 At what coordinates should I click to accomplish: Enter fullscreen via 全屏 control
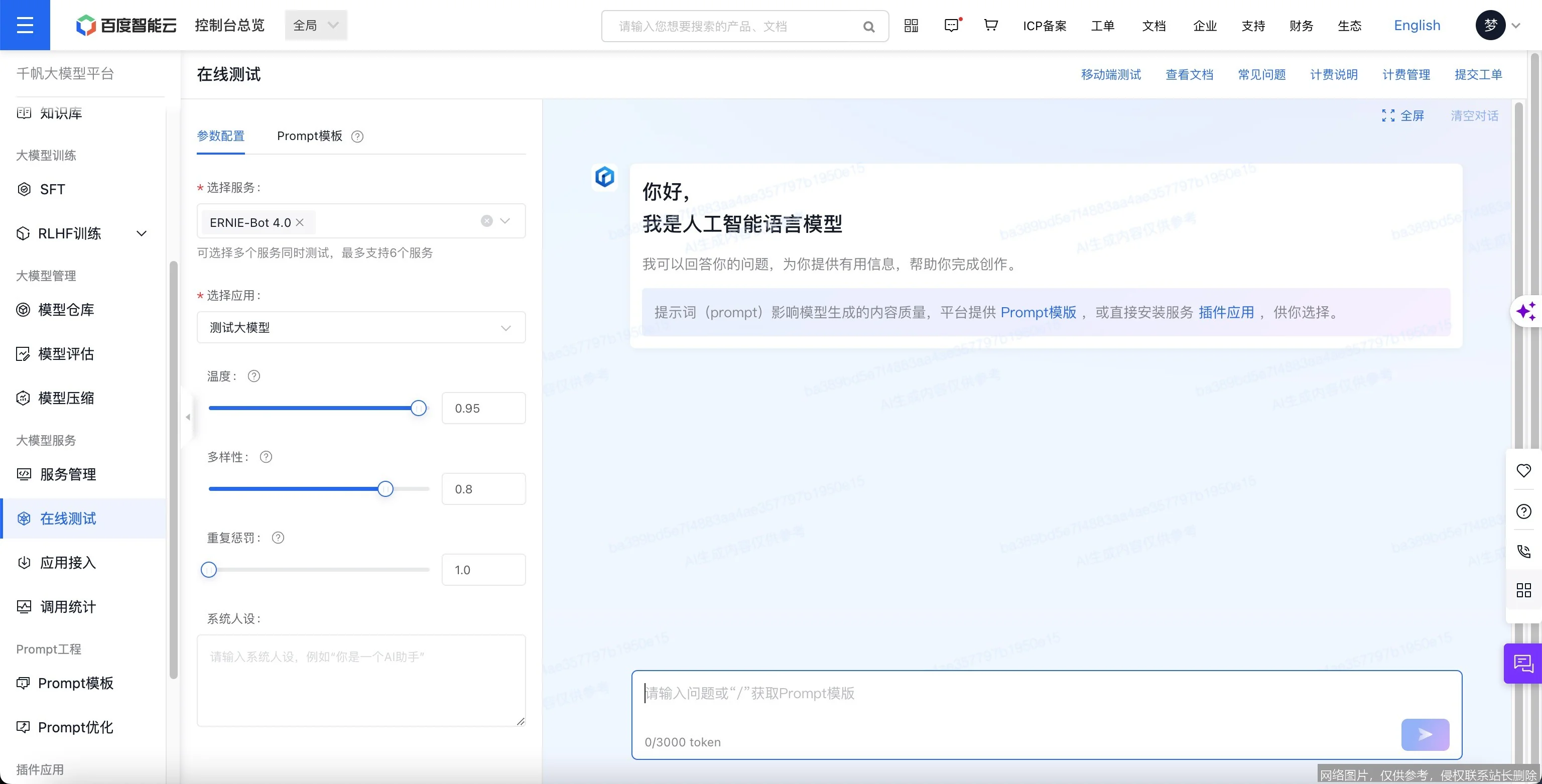click(x=1404, y=115)
